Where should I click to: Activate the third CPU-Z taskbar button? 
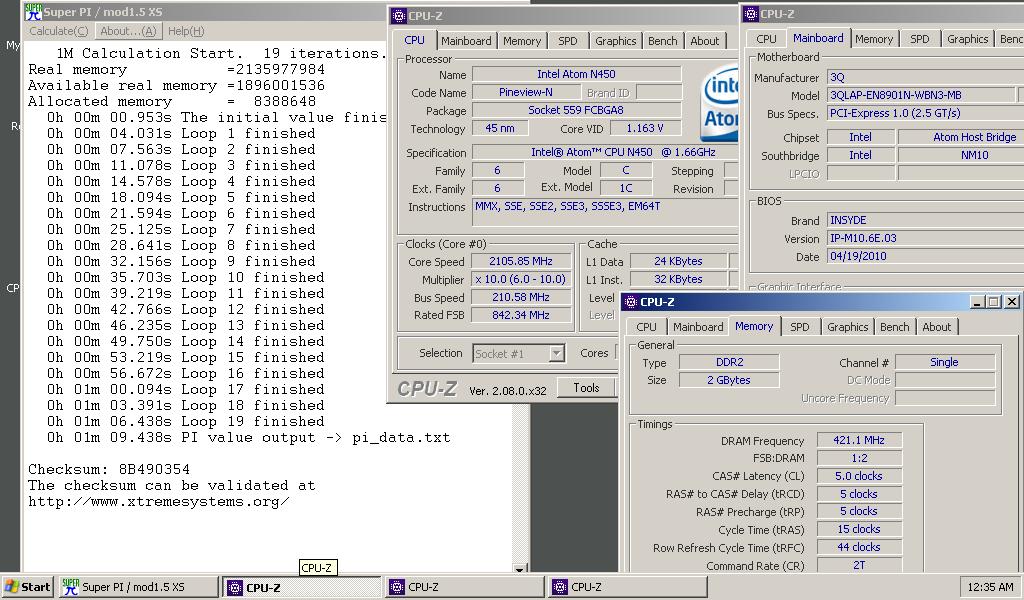628,587
